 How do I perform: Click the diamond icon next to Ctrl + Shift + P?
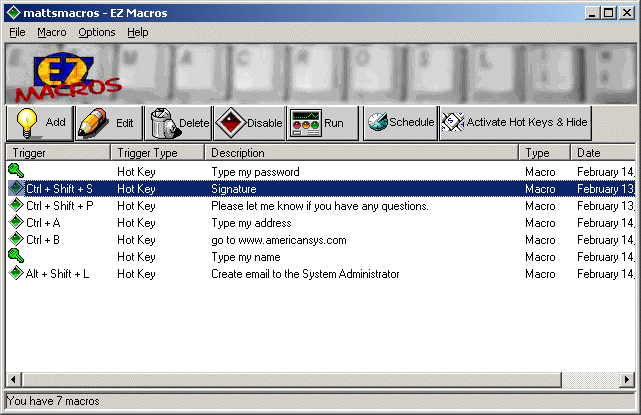(16, 205)
